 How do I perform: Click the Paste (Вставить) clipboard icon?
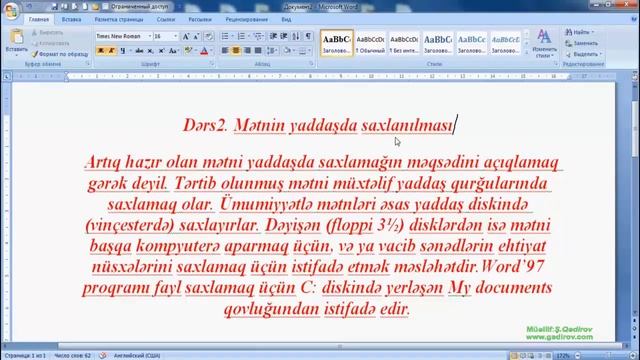(x=17, y=37)
